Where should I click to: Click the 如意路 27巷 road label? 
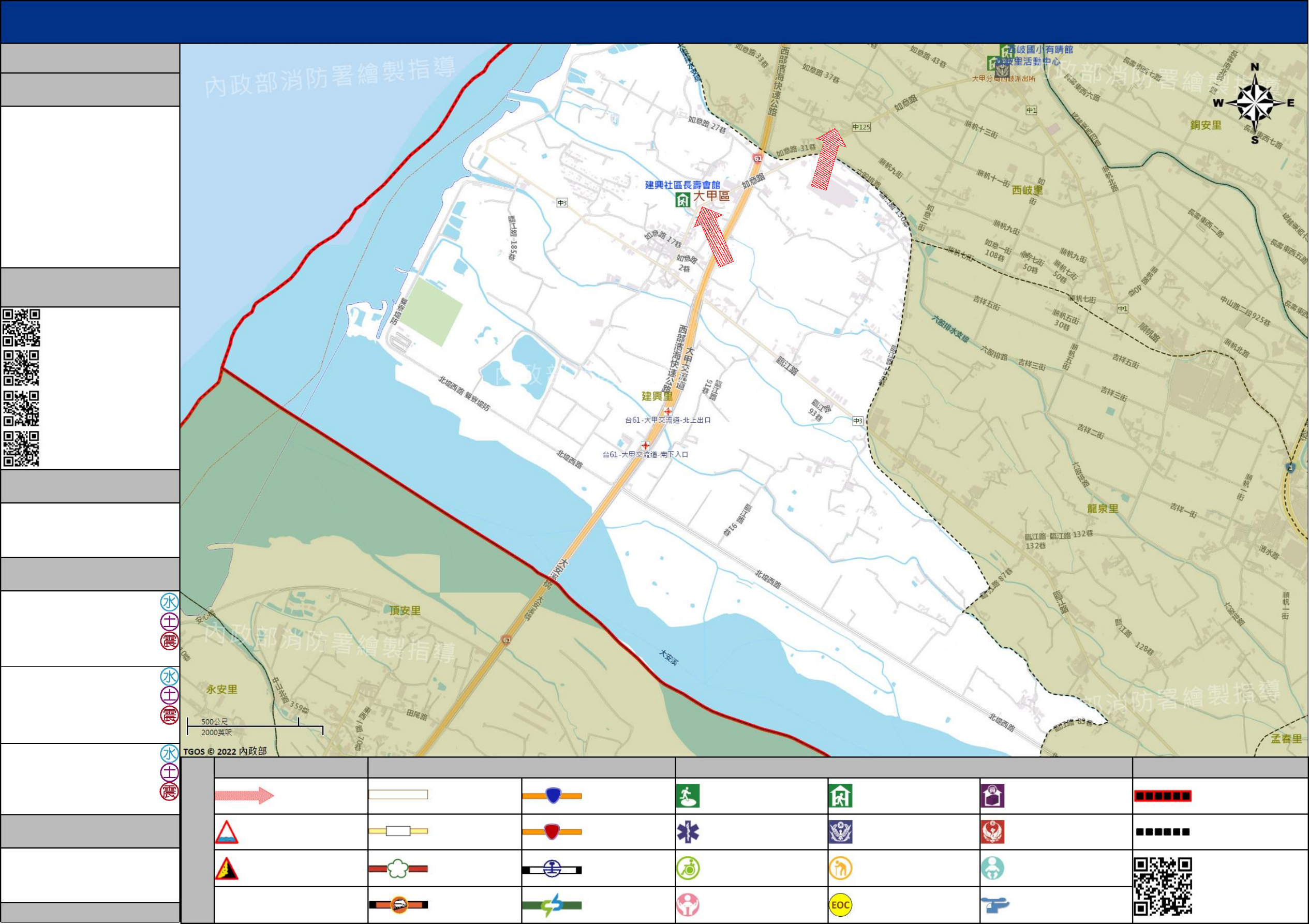pyautogui.click(x=707, y=125)
